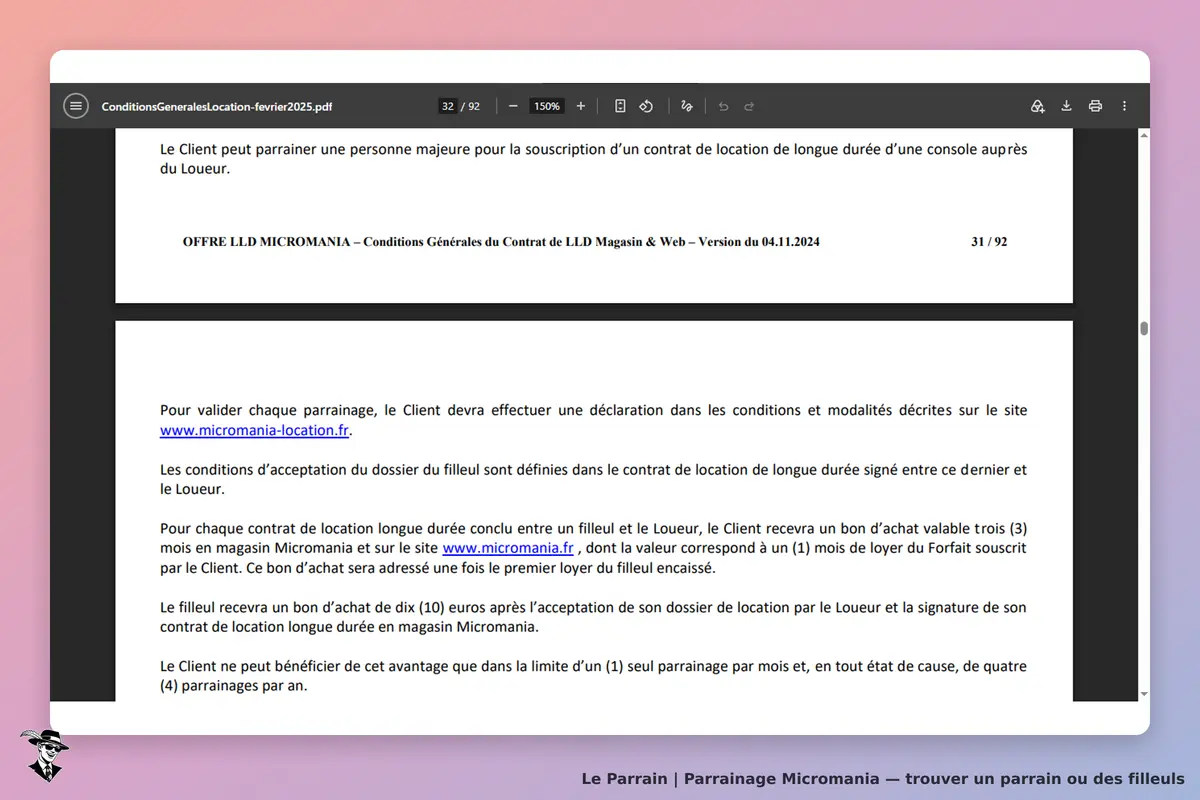1200x800 pixels.
Task: Click the redo arrow in PDF toolbar
Action: [749, 106]
